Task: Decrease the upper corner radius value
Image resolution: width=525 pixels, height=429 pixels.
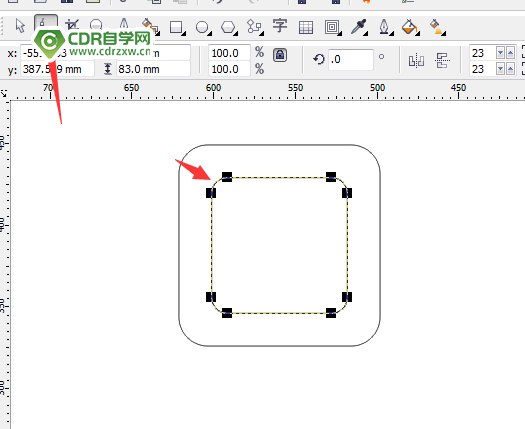Action: point(501,53)
